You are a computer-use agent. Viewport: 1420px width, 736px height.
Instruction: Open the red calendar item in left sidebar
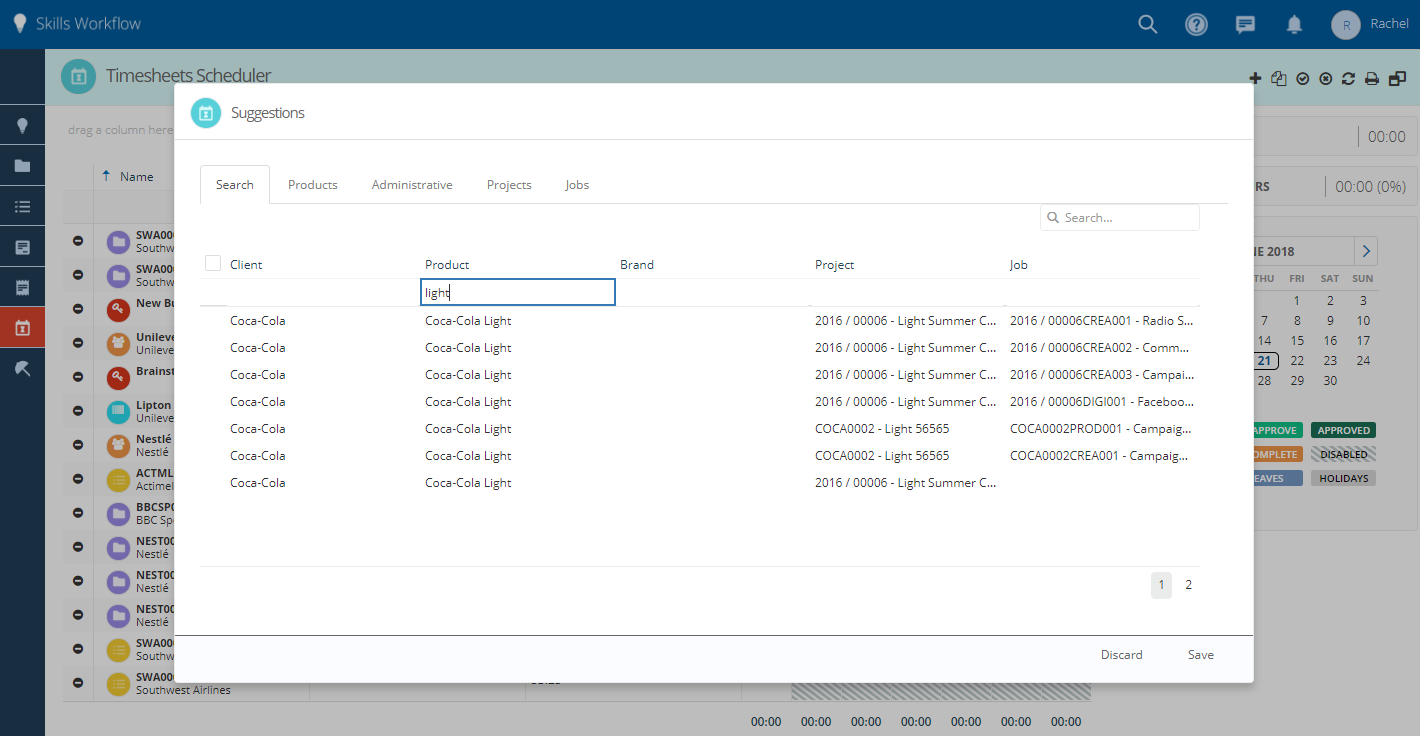[x=22, y=328]
